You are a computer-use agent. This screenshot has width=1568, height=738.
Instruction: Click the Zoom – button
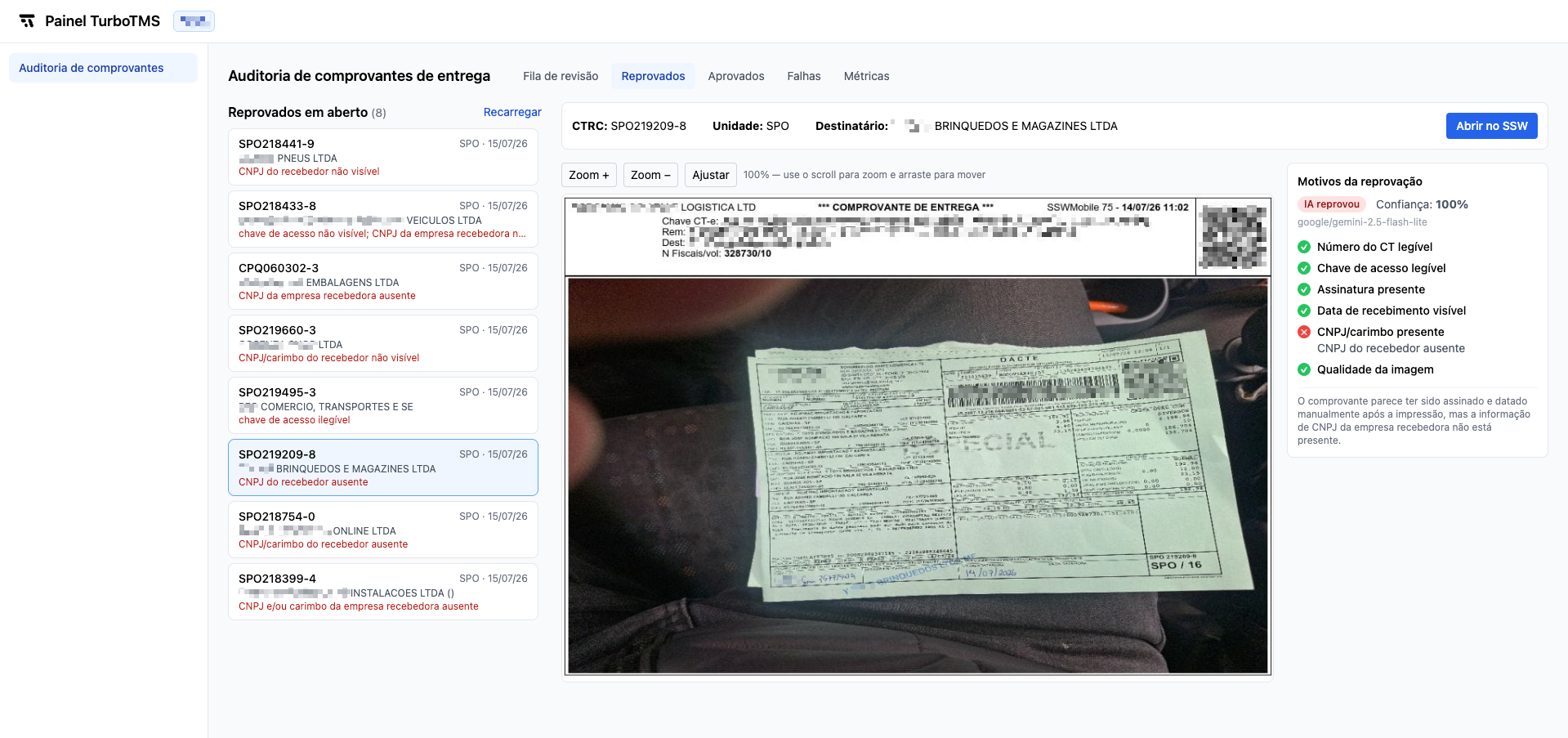(650, 175)
